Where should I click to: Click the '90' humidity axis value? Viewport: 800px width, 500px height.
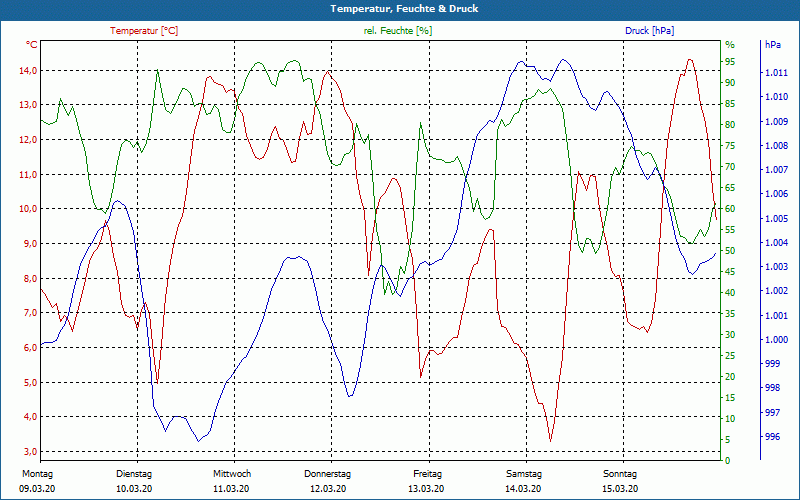[730, 83]
